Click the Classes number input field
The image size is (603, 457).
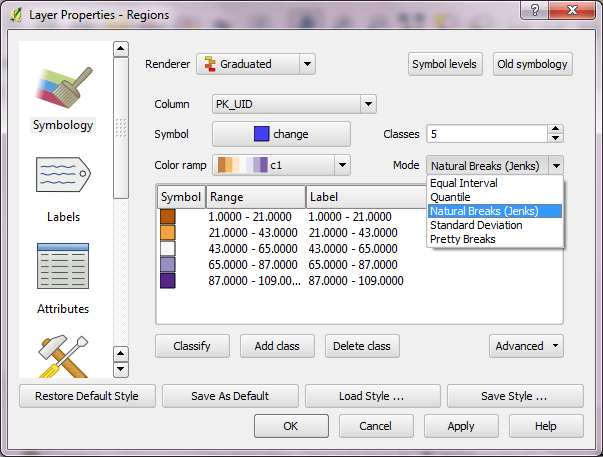coord(485,134)
